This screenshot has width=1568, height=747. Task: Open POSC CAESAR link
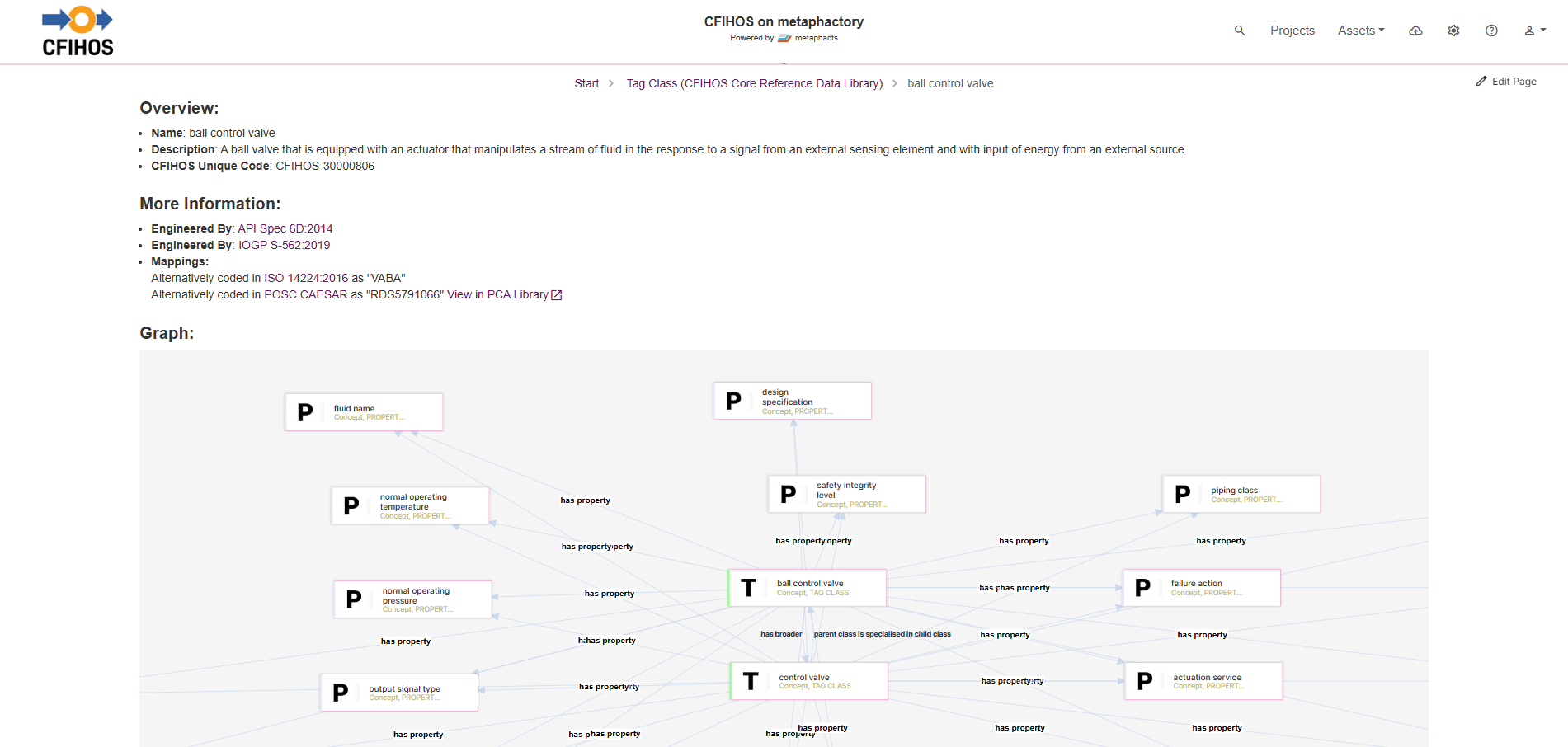click(x=305, y=294)
